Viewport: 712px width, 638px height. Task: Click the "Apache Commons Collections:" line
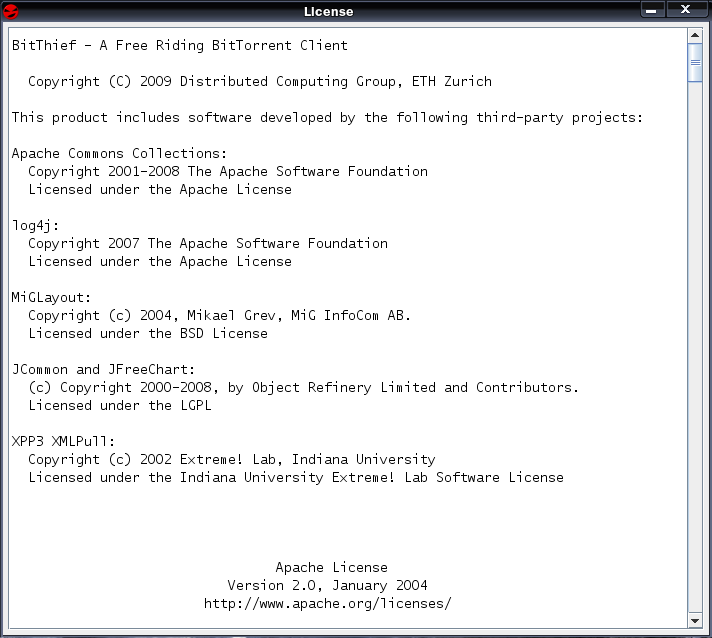pyautogui.click(x=119, y=153)
